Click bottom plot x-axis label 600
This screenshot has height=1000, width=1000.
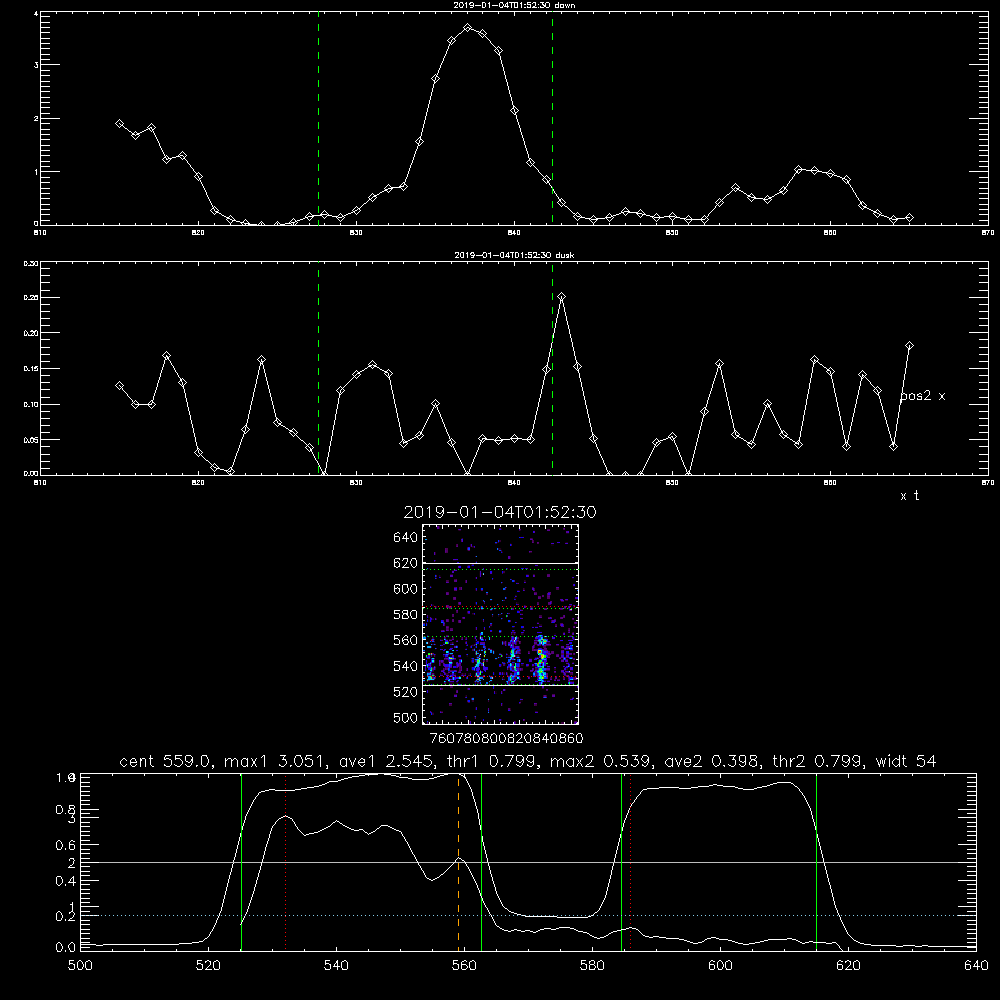(720, 965)
